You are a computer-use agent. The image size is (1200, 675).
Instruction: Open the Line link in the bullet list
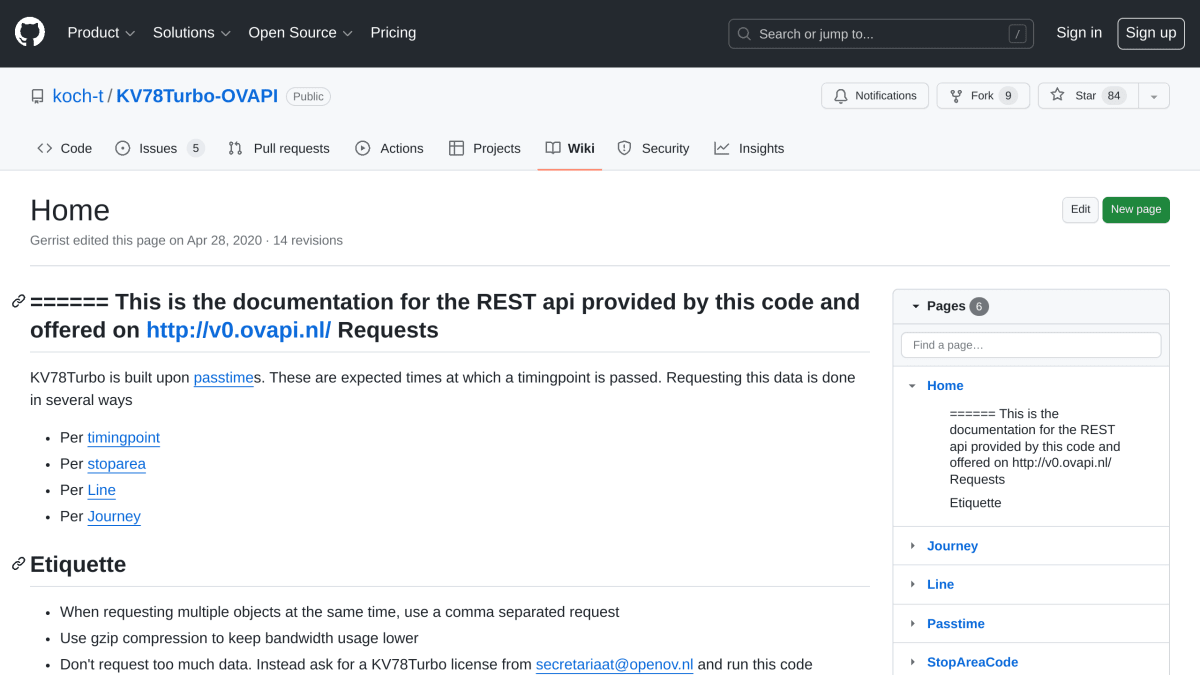coord(102,490)
